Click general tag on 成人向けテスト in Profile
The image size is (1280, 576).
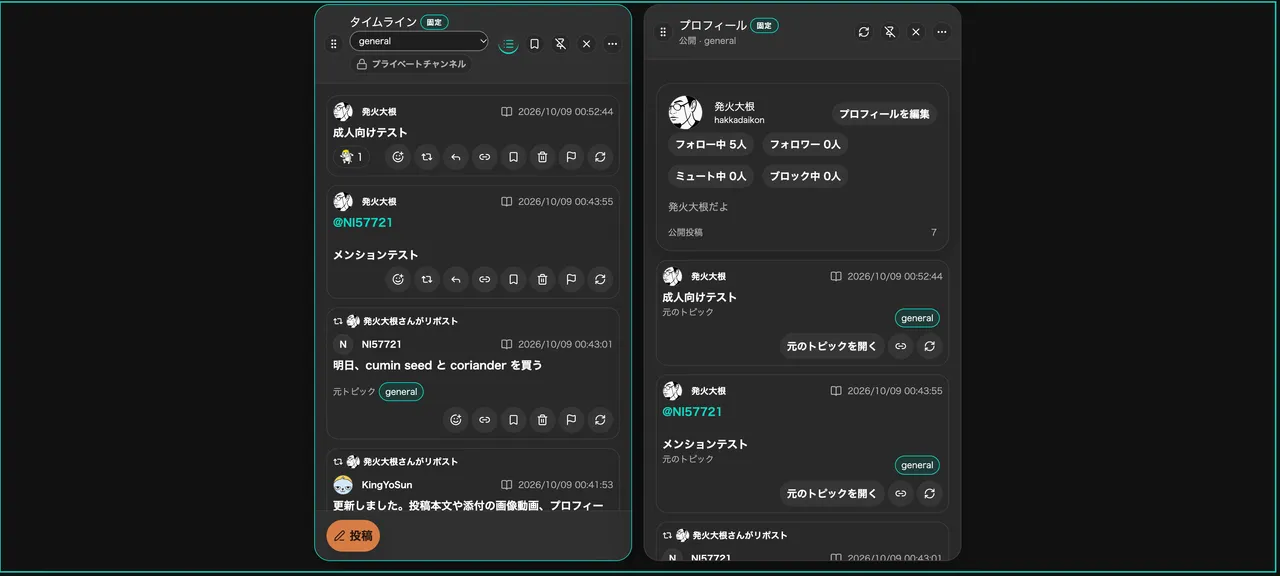click(x=917, y=318)
